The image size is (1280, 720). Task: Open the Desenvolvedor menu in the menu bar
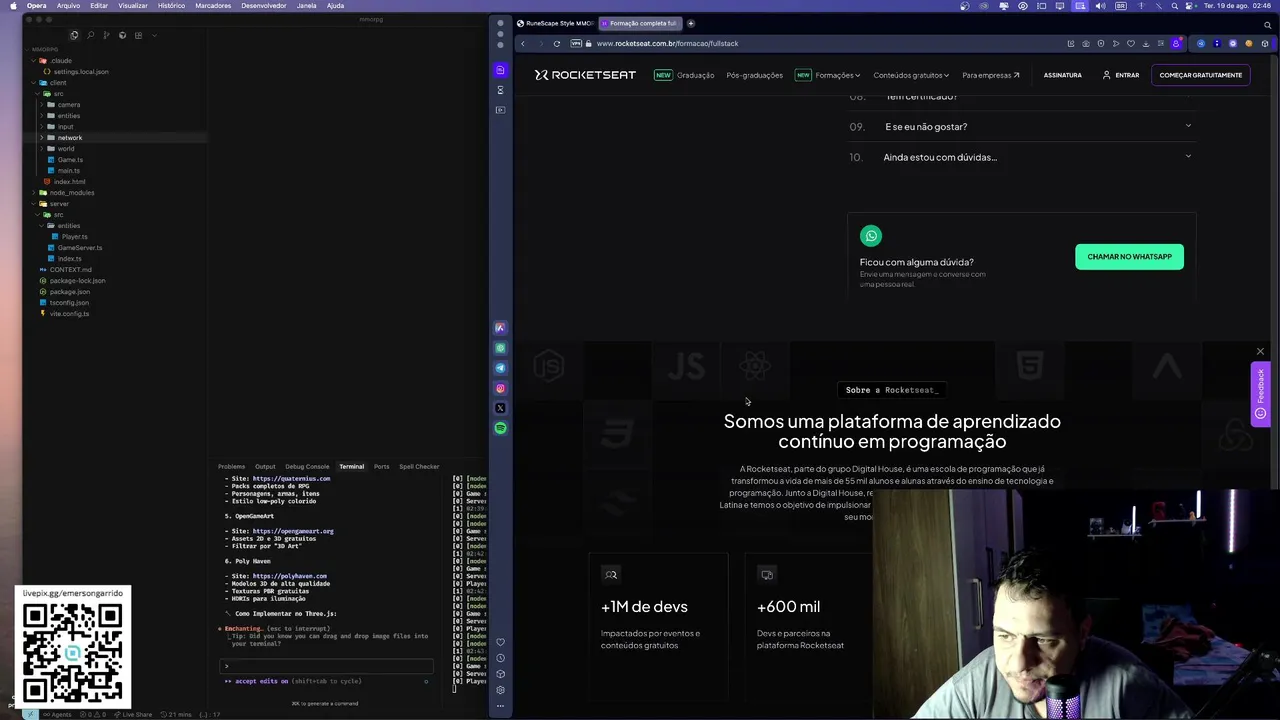point(263,5)
